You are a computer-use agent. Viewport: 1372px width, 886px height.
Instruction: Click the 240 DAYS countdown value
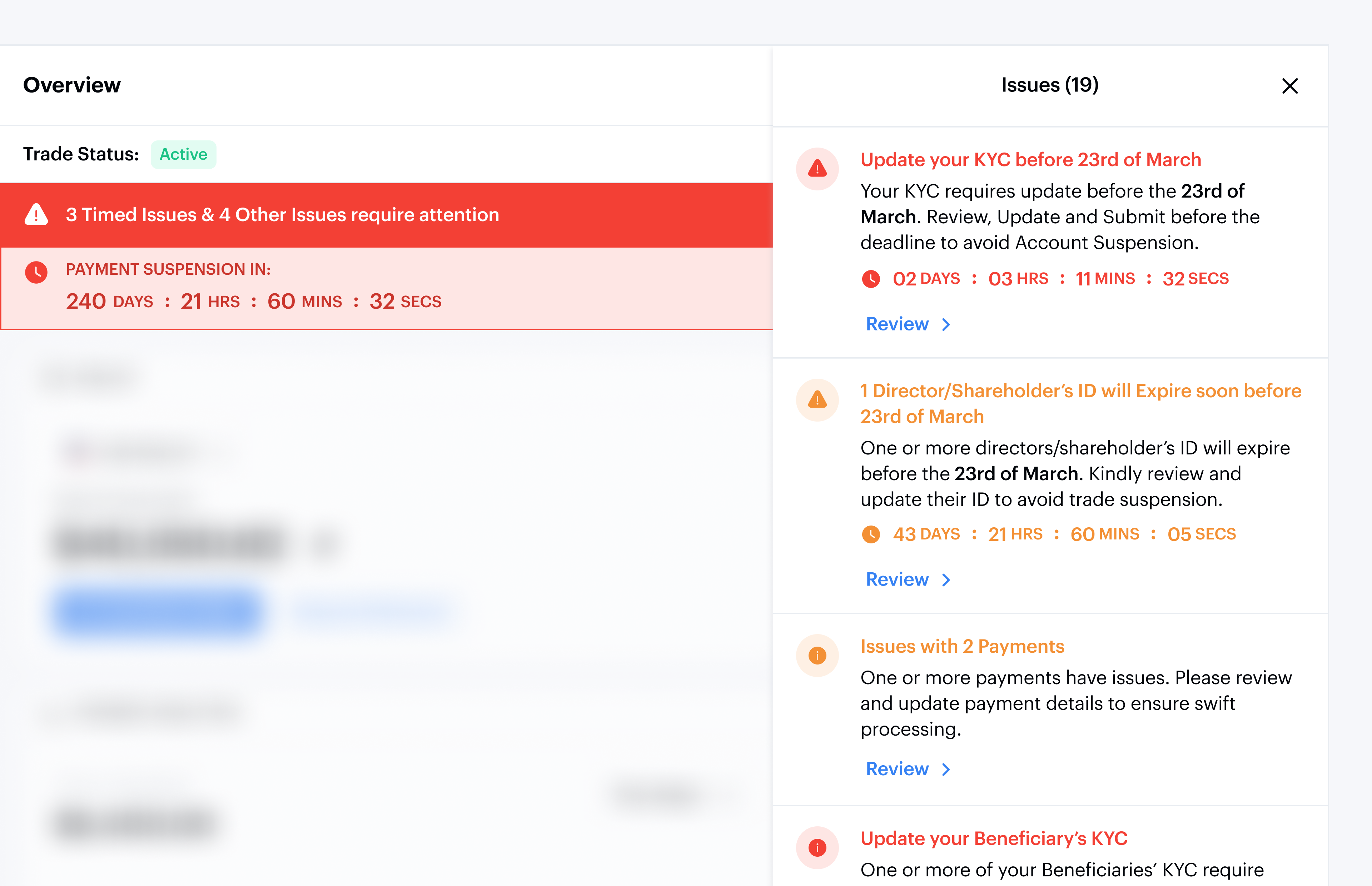coord(109,302)
